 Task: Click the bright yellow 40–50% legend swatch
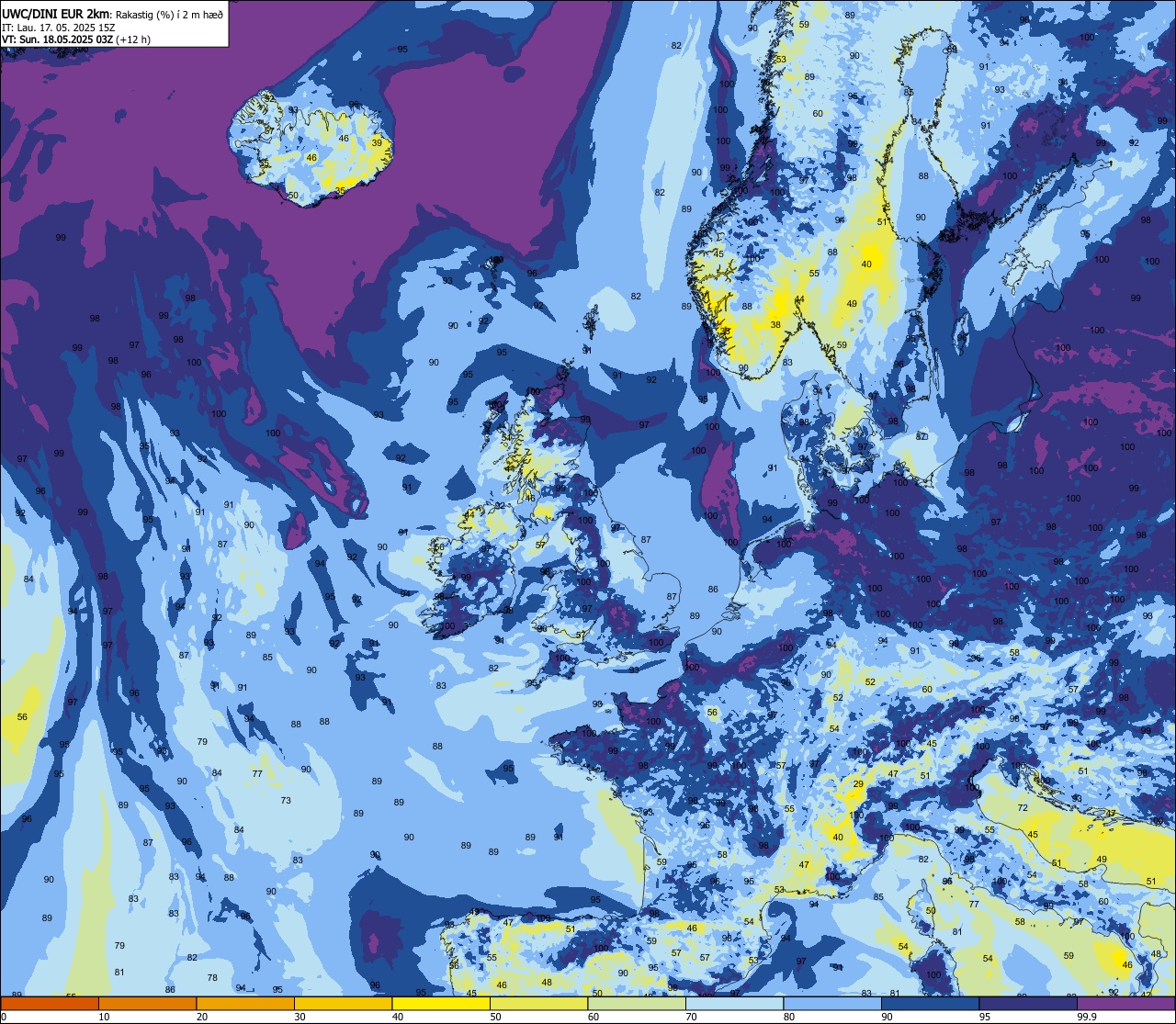[441, 1003]
